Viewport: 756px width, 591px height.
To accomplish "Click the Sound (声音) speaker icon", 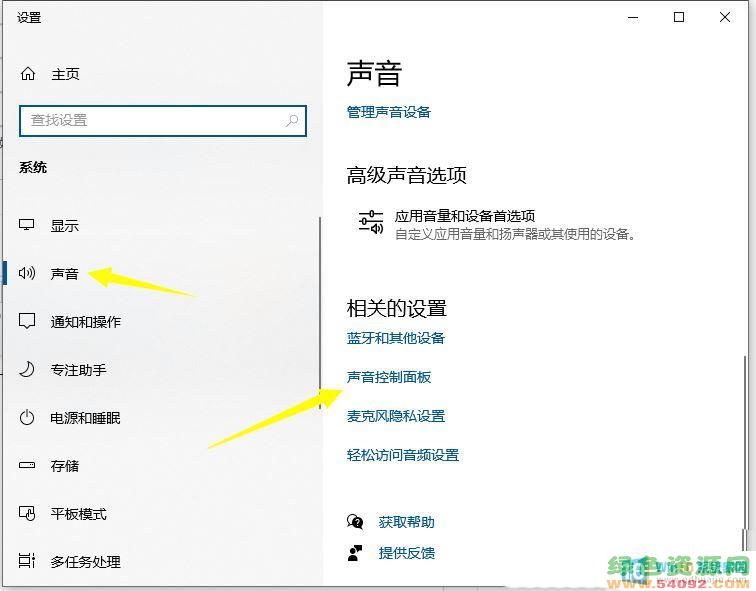I will click(x=27, y=273).
